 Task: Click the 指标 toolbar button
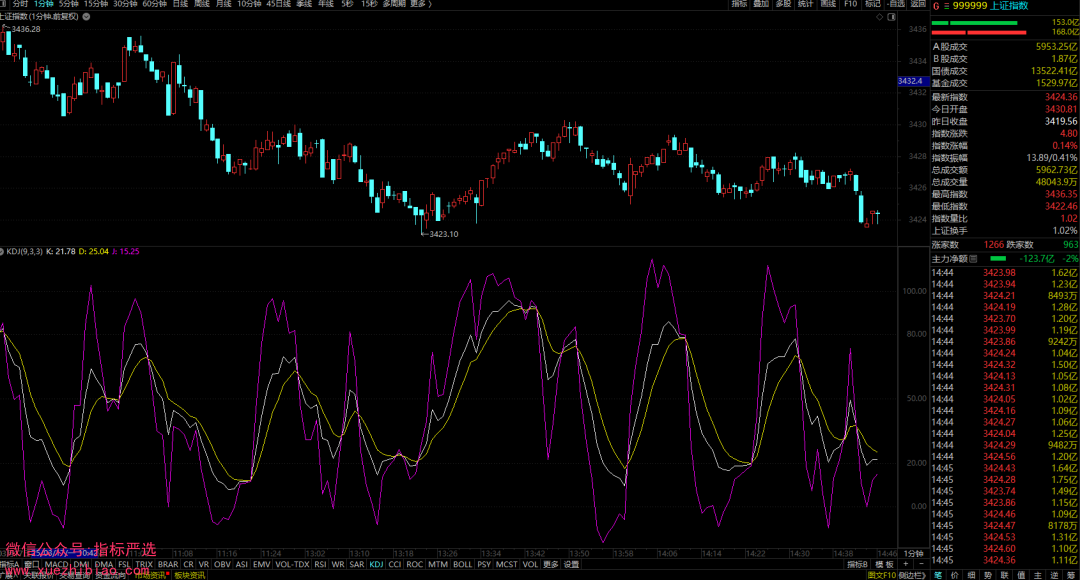(x=739, y=3)
